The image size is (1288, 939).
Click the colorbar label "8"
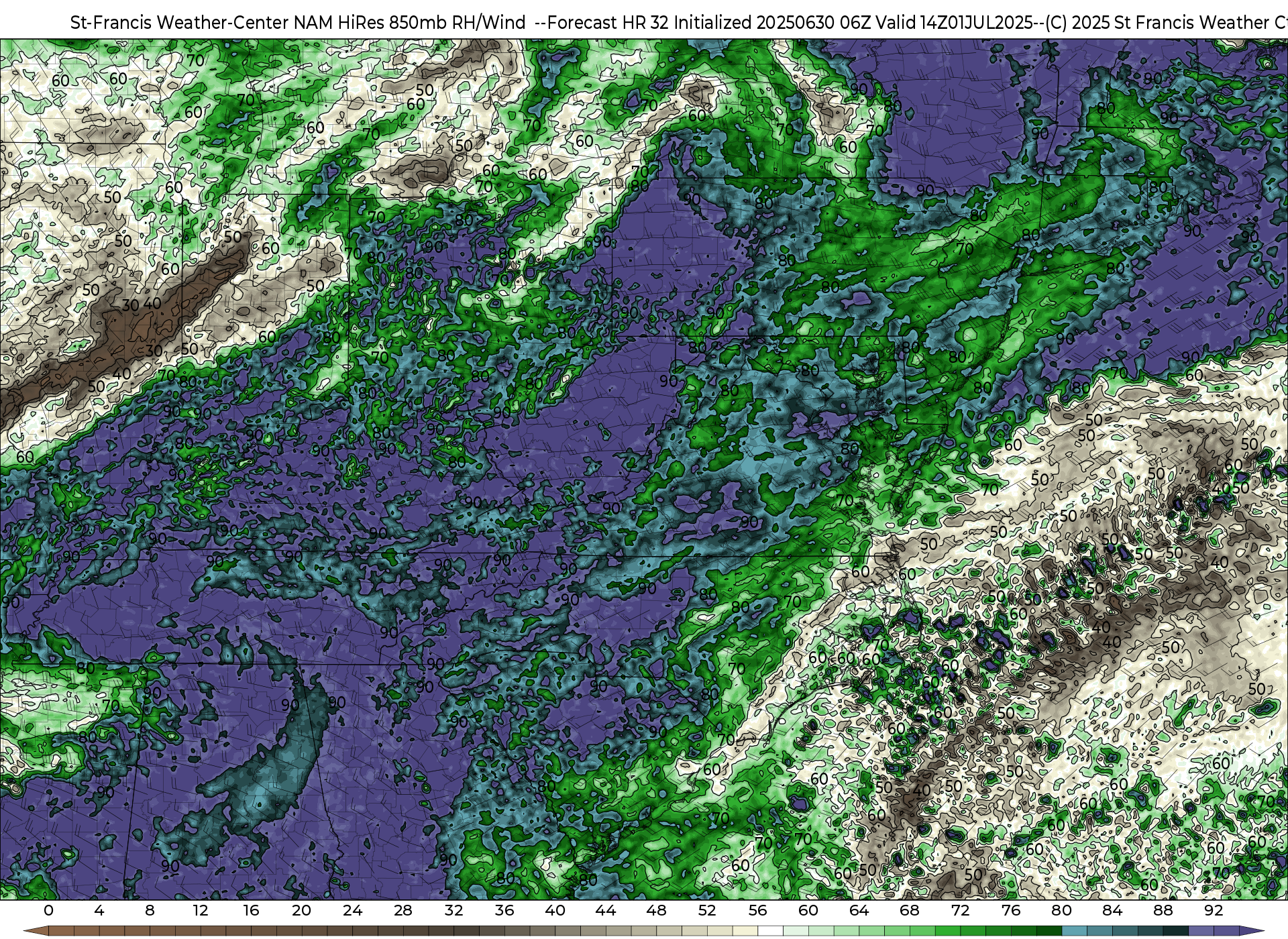(150, 910)
